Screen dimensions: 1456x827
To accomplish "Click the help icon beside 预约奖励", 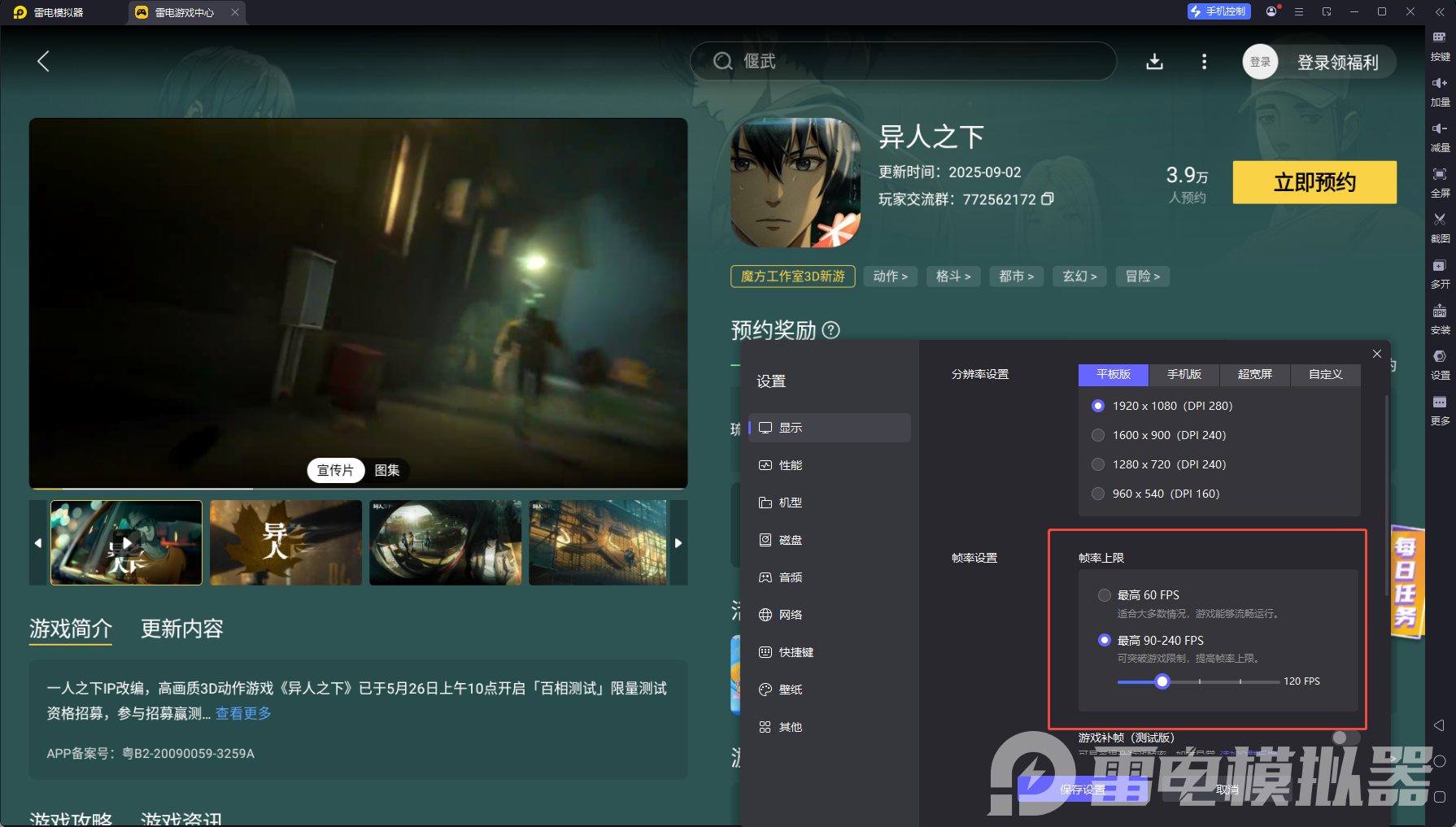I will [831, 330].
